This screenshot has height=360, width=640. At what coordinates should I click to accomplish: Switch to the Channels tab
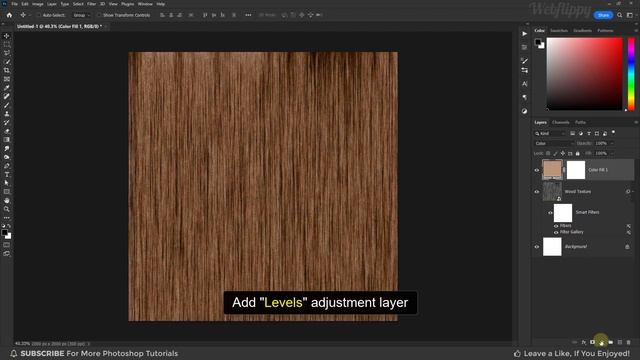coord(560,122)
